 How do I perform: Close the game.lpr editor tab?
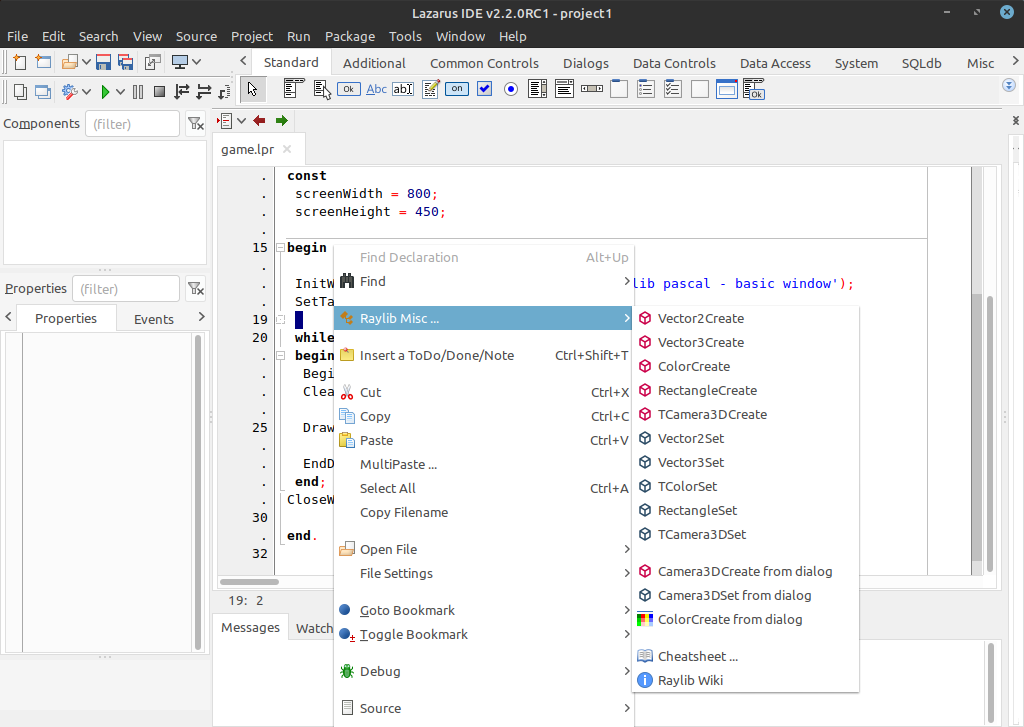(x=287, y=150)
